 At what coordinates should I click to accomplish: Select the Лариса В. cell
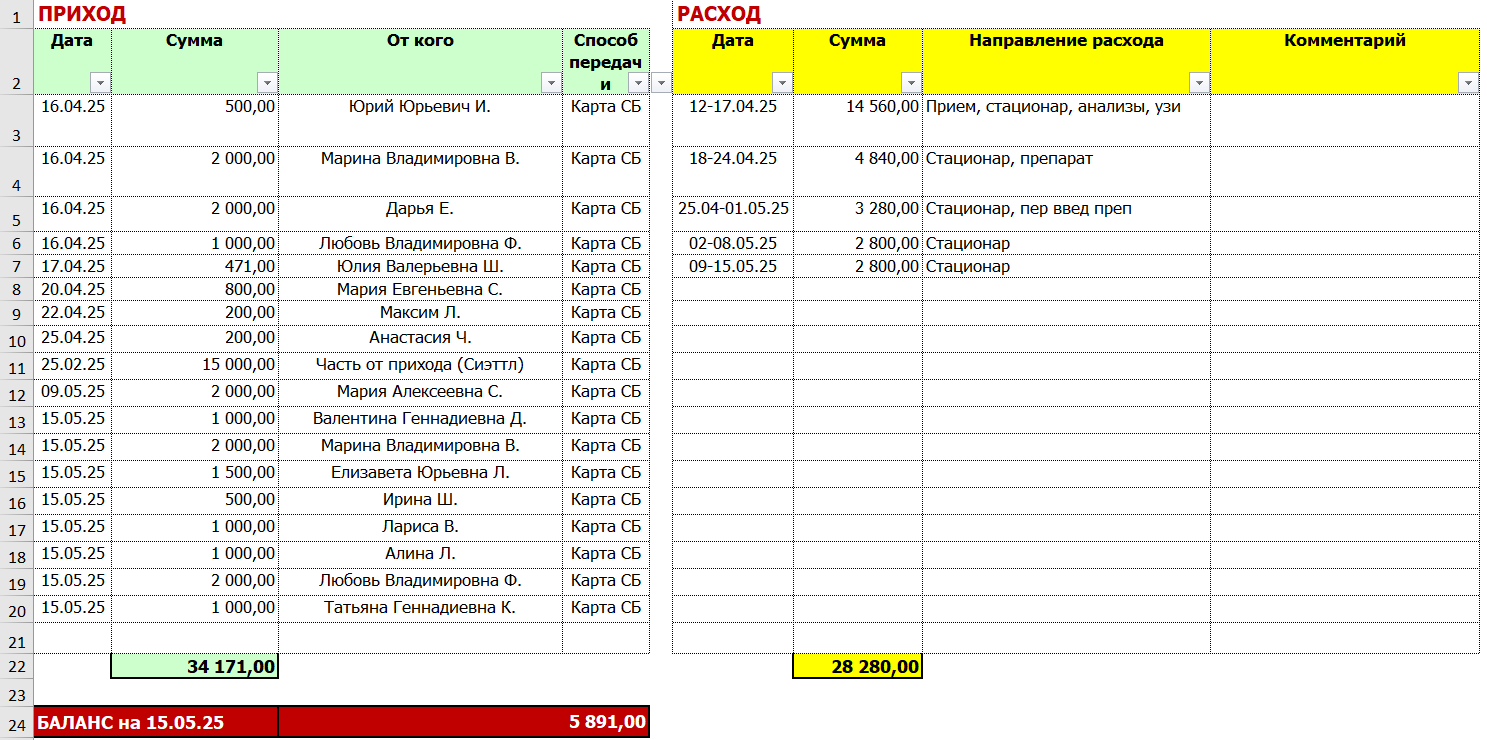pos(421,527)
